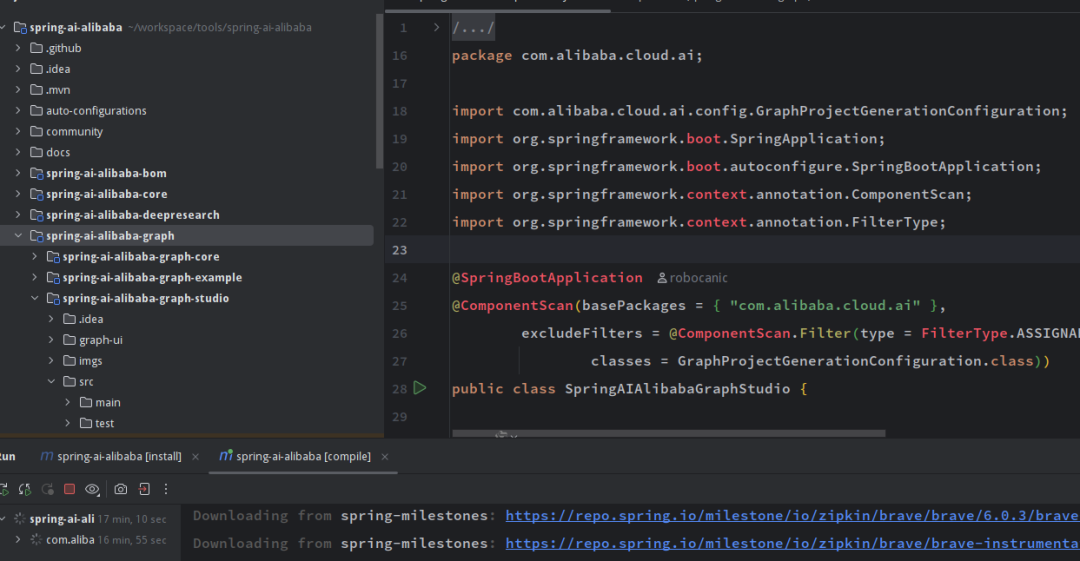Viewport: 1080px width, 561px height.
Task: Select the test folder row
Action: coord(187,423)
